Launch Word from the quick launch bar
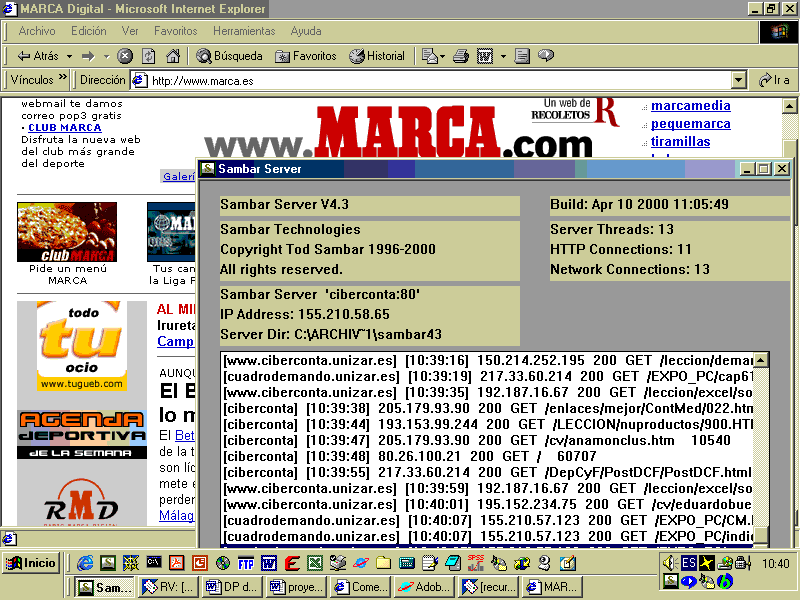Screen dimensions: 800x600 coord(269,563)
